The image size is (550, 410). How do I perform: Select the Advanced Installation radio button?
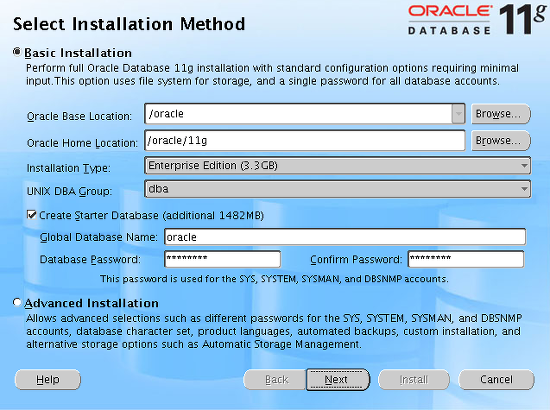(x=17, y=302)
